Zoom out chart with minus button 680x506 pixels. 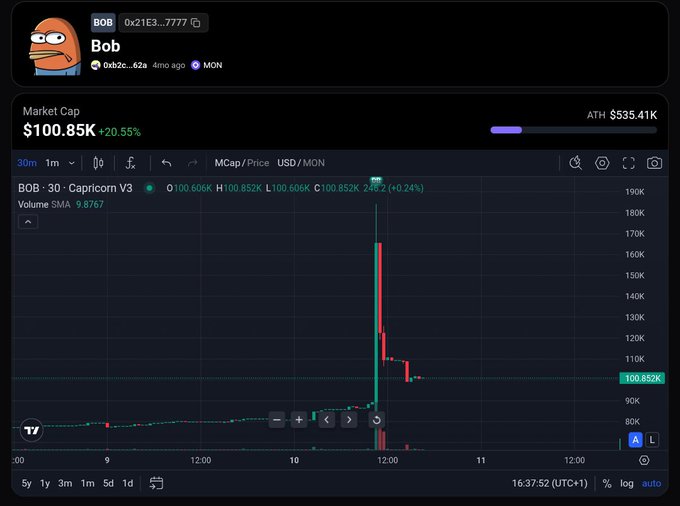click(x=277, y=420)
